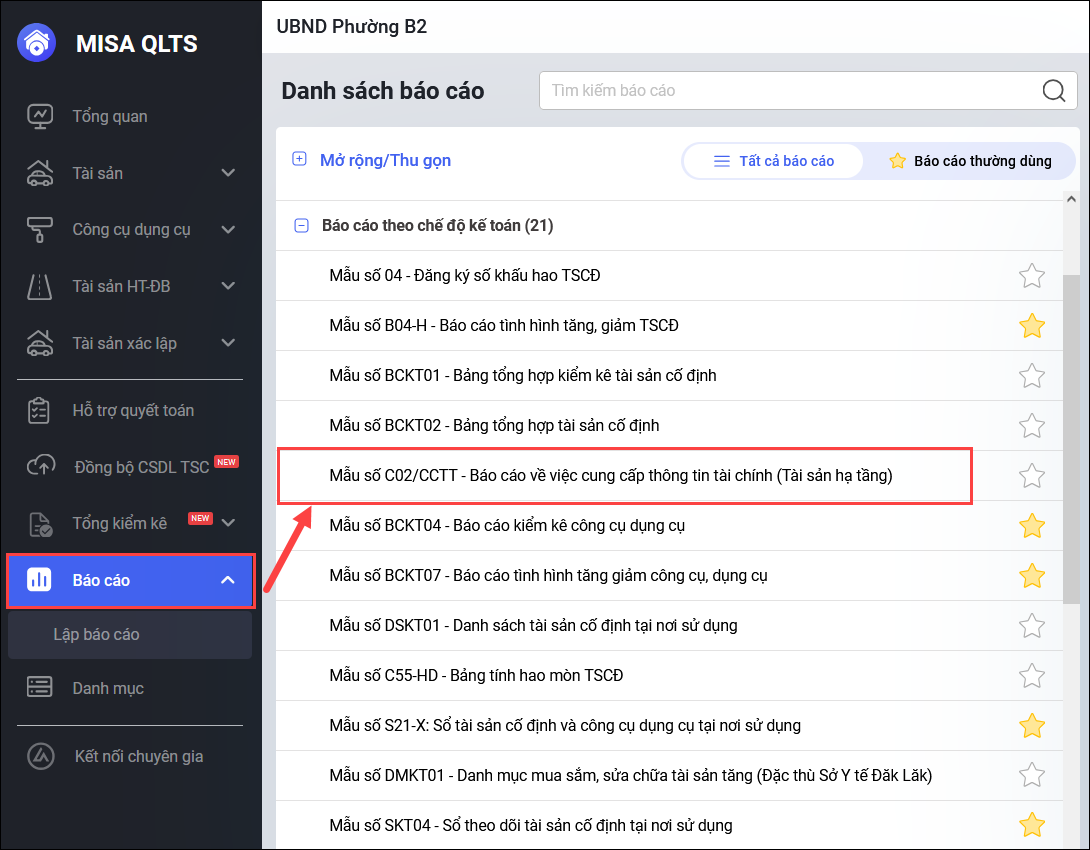This screenshot has height=850, width=1090.
Task: Click the UBND Phường B2 unit name
Action: pyautogui.click(x=351, y=26)
